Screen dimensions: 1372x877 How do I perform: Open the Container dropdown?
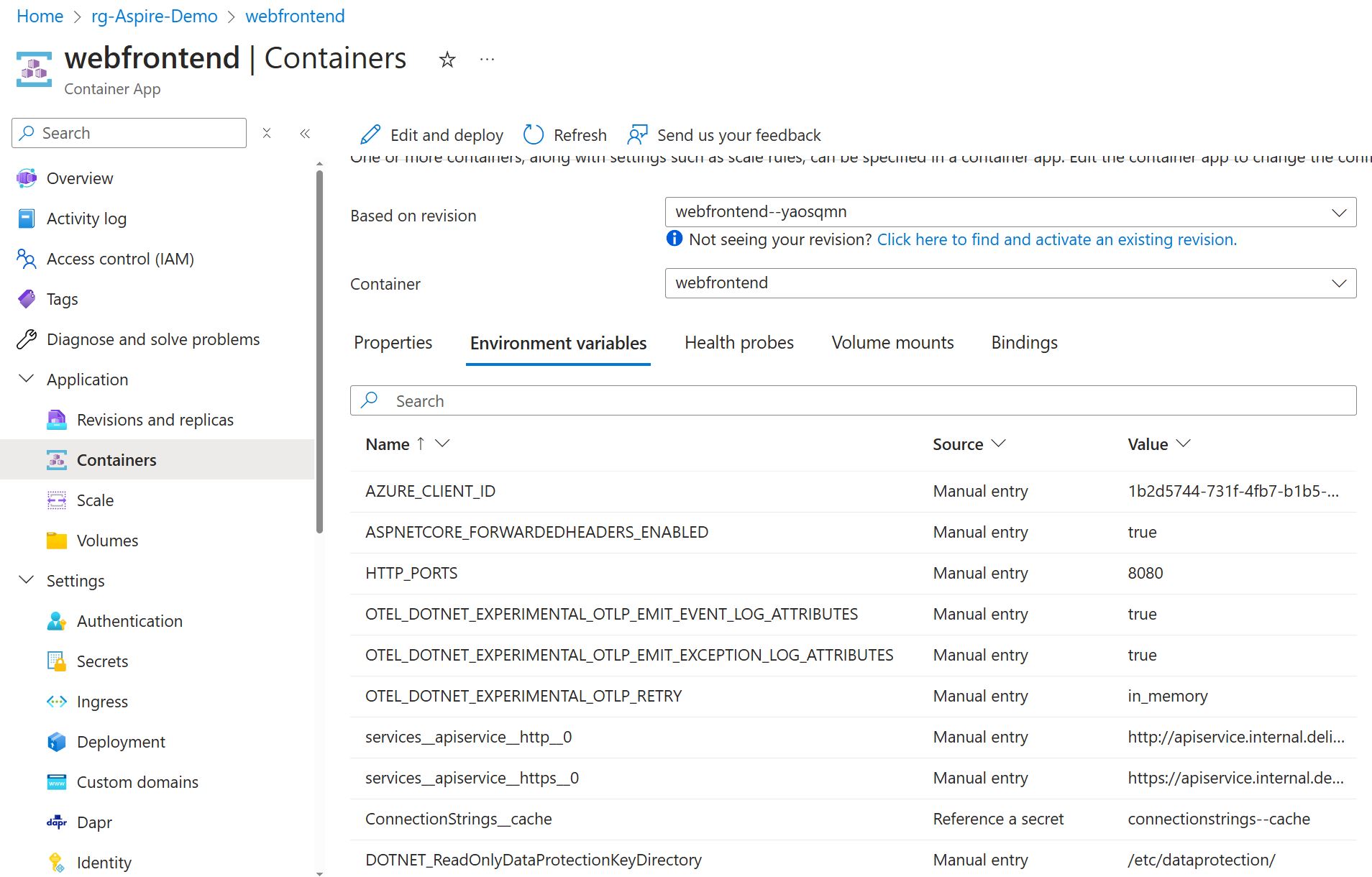point(1010,283)
